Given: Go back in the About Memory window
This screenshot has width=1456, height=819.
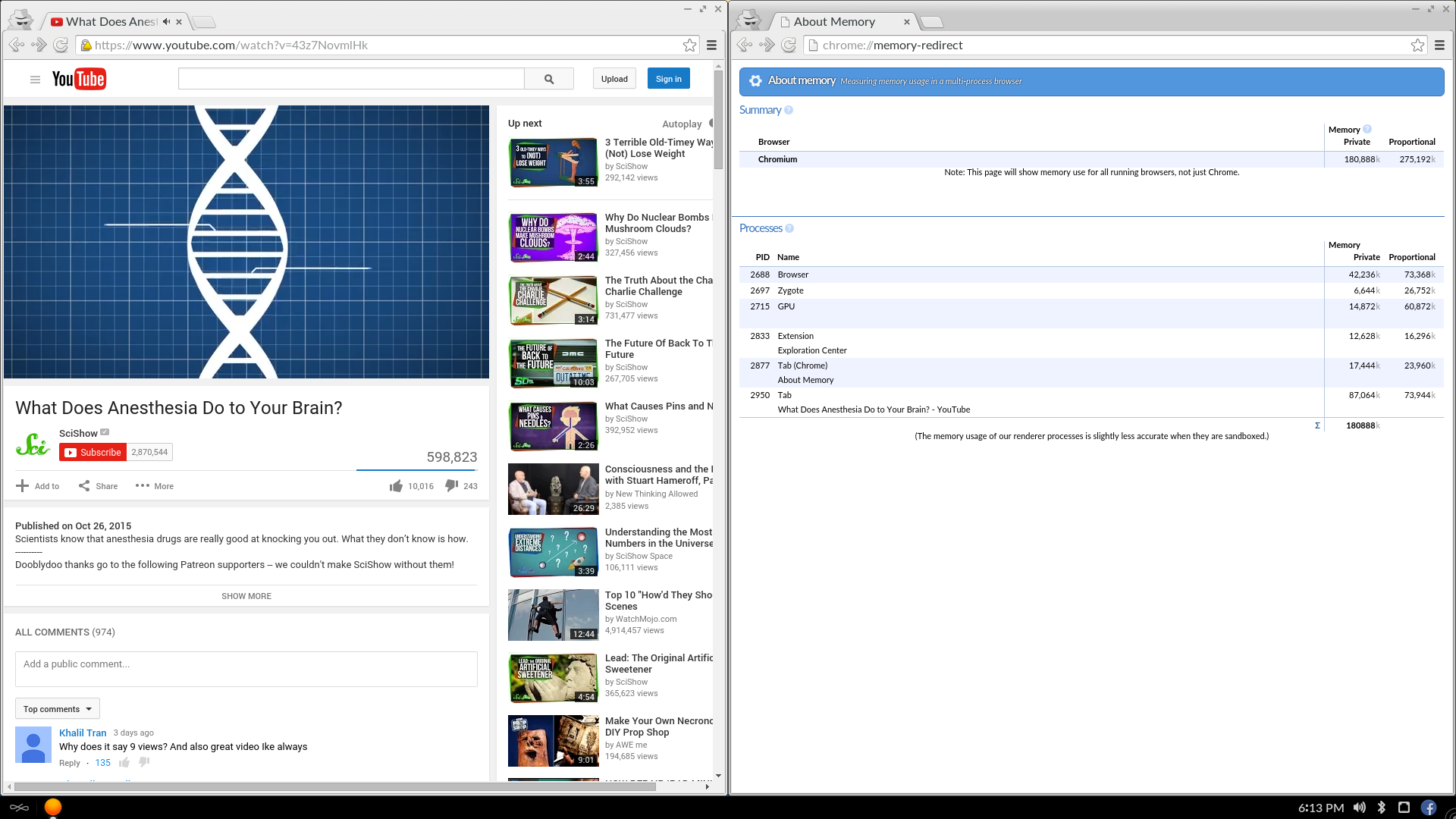Looking at the screenshot, I should tap(744, 45).
